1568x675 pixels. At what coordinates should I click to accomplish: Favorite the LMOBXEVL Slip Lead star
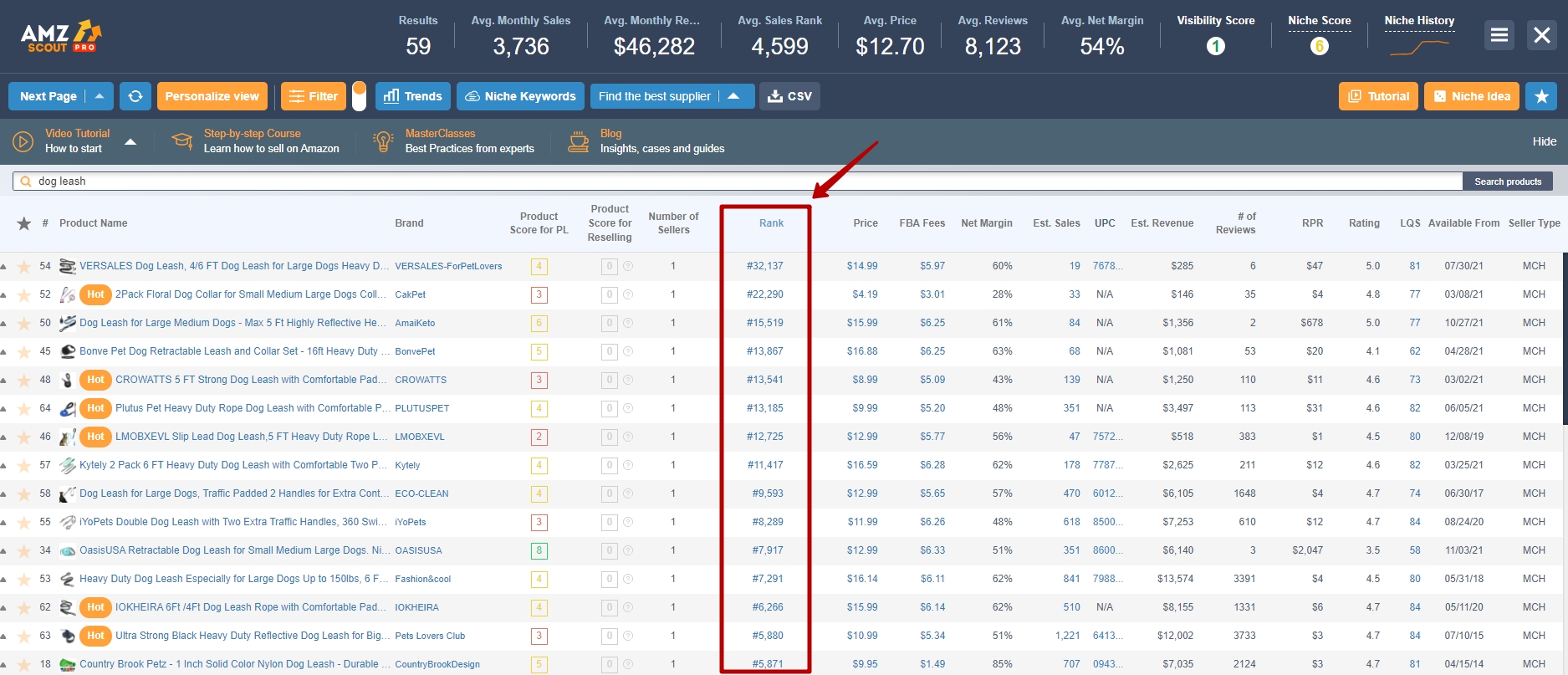click(24, 437)
